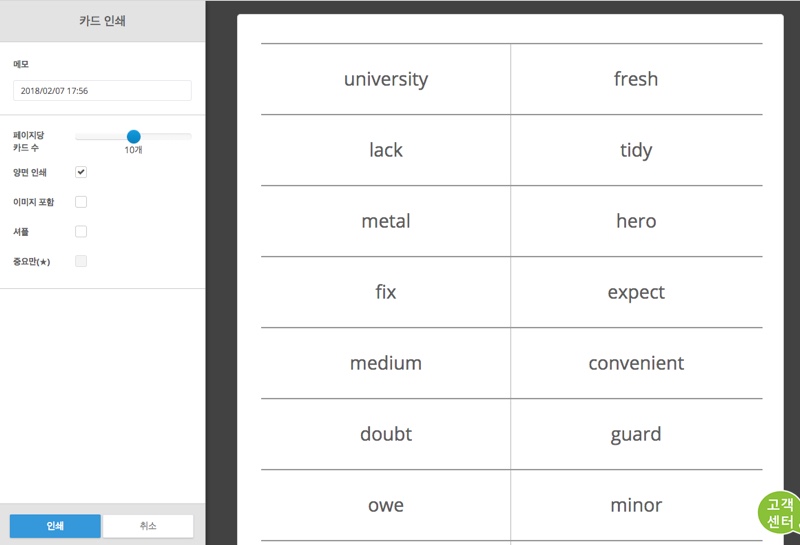Click the 'expect' word card
Viewport: 800px width, 545px height.
636,292
